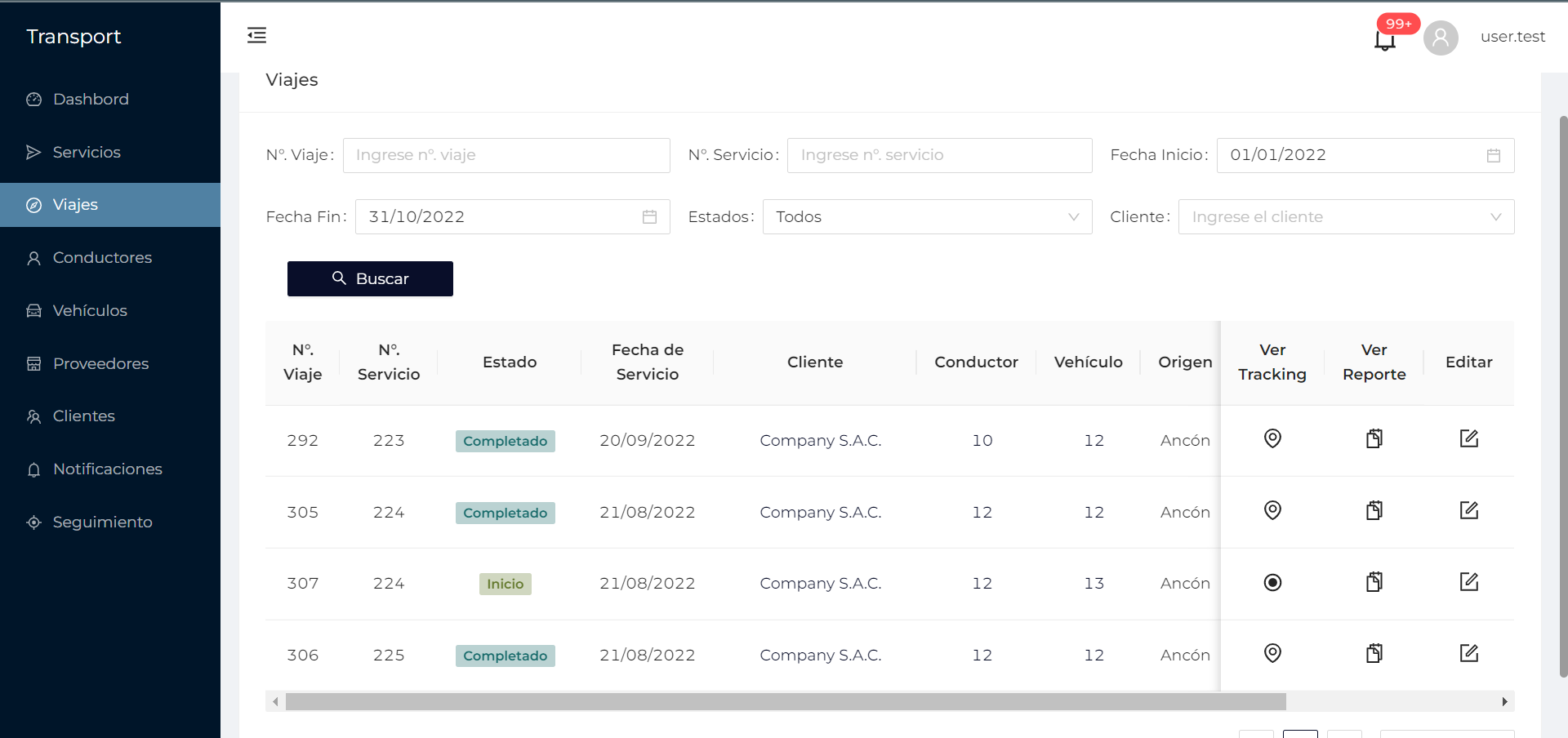1568x738 pixels.
Task: Open Seguimiento in the sidebar
Action: coord(110,522)
